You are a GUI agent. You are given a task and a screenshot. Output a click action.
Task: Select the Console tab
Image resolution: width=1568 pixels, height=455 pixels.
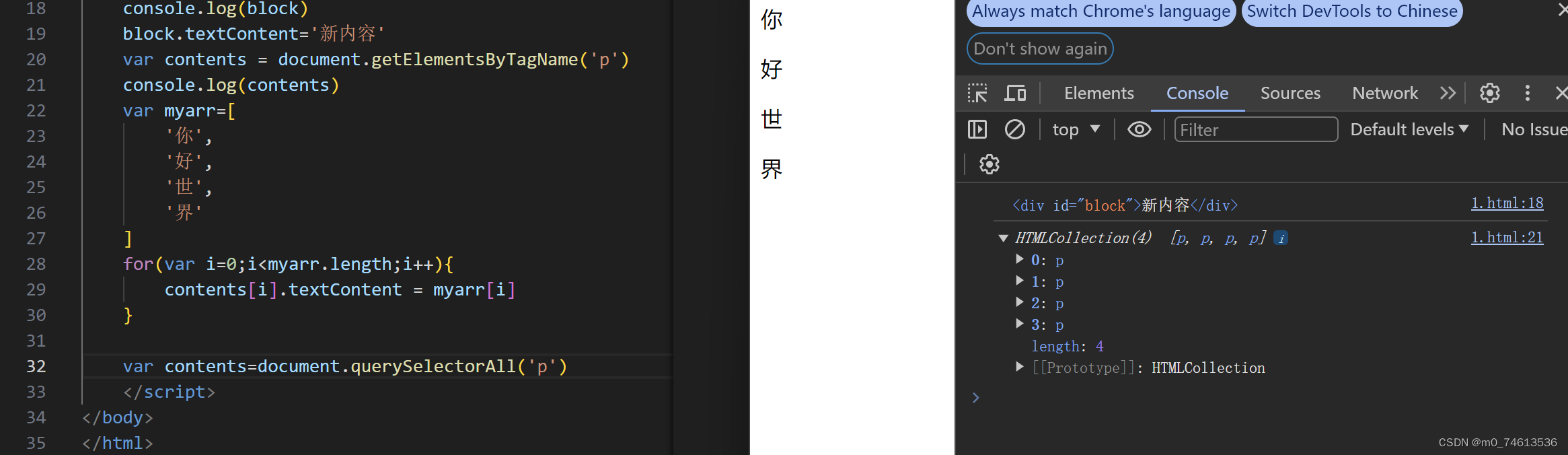coord(1197,93)
